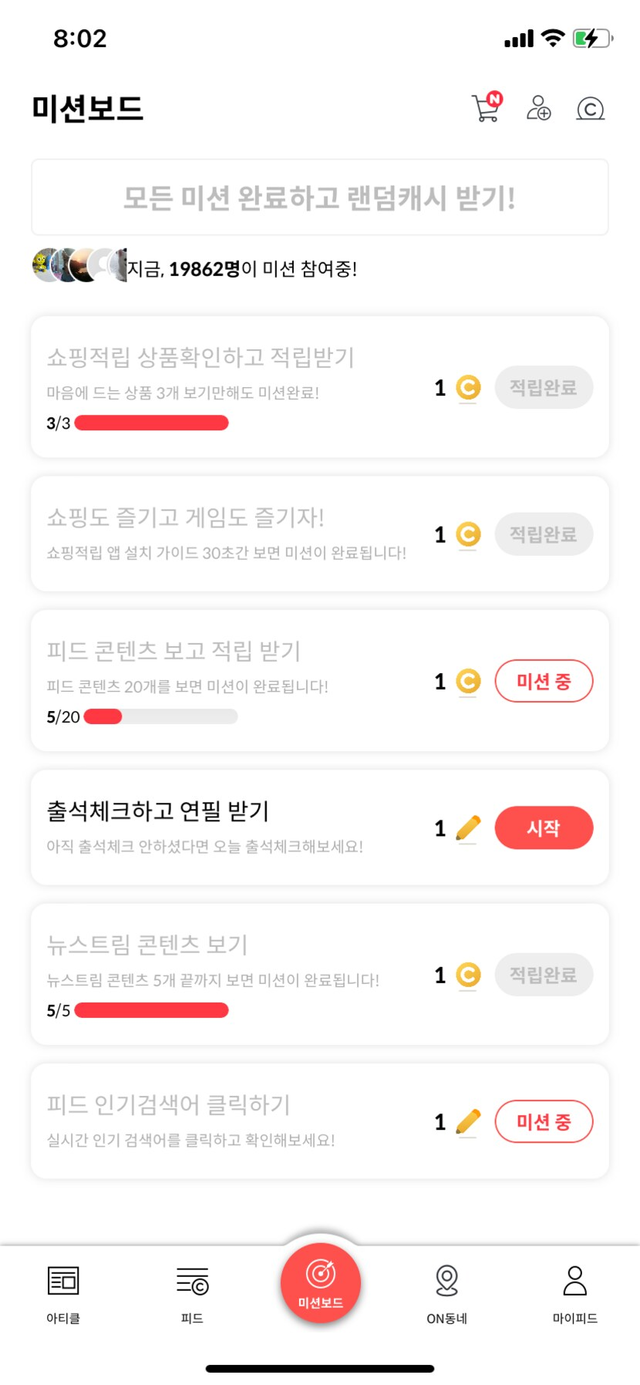Screen dimensions: 640x1385
Task: Tap the participant profile avatars
Action: (79, 265)
